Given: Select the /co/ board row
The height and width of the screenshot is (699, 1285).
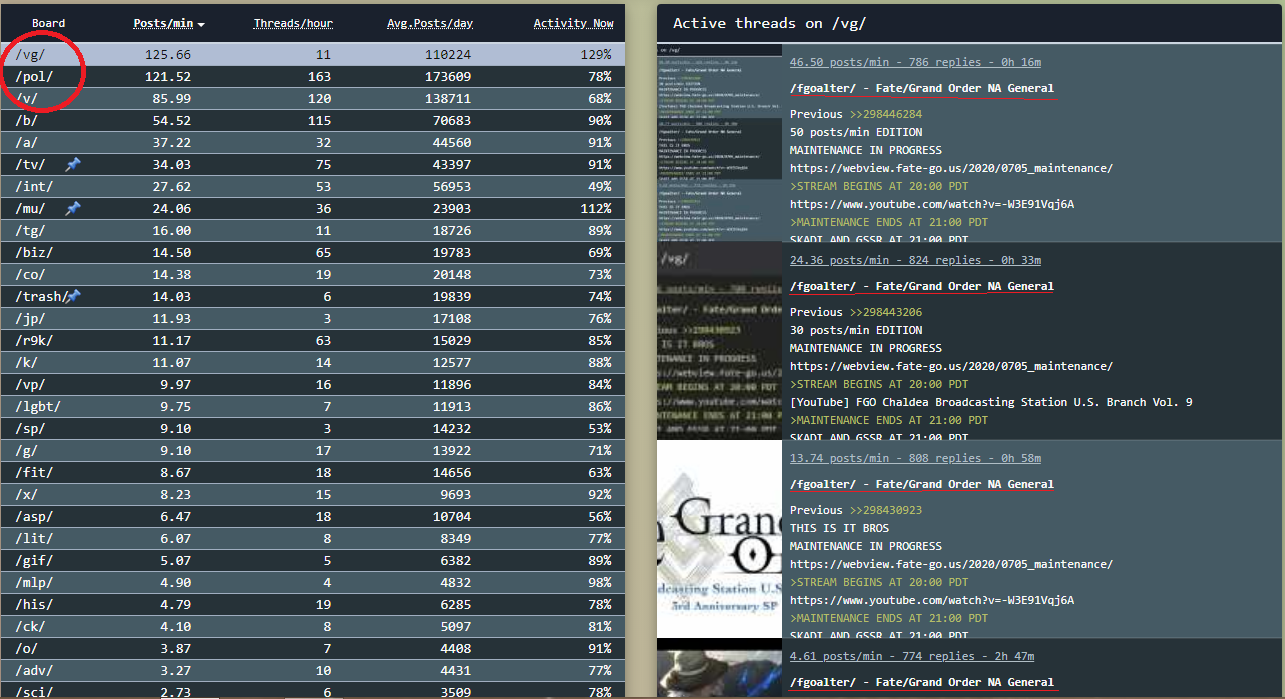Looking at the screenshot, I should (x=314, y=274).
